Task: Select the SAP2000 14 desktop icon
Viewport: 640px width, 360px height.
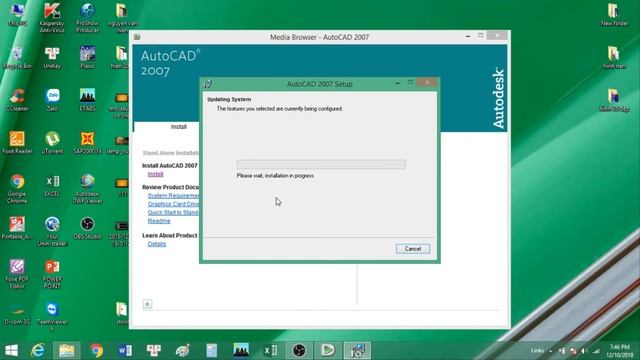Action: pos(87,143)
